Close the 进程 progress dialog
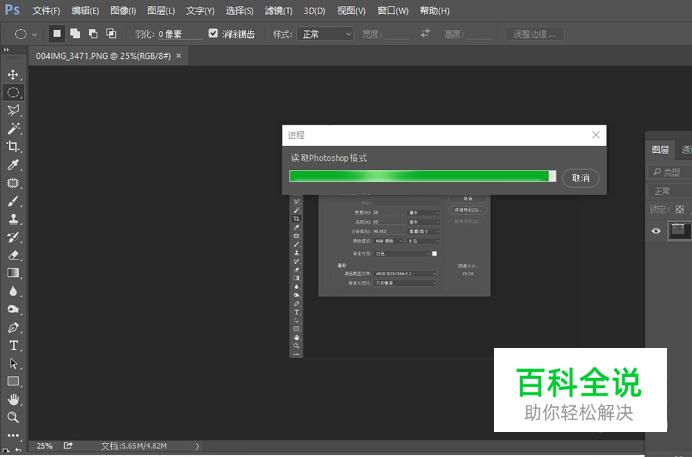 596,135
